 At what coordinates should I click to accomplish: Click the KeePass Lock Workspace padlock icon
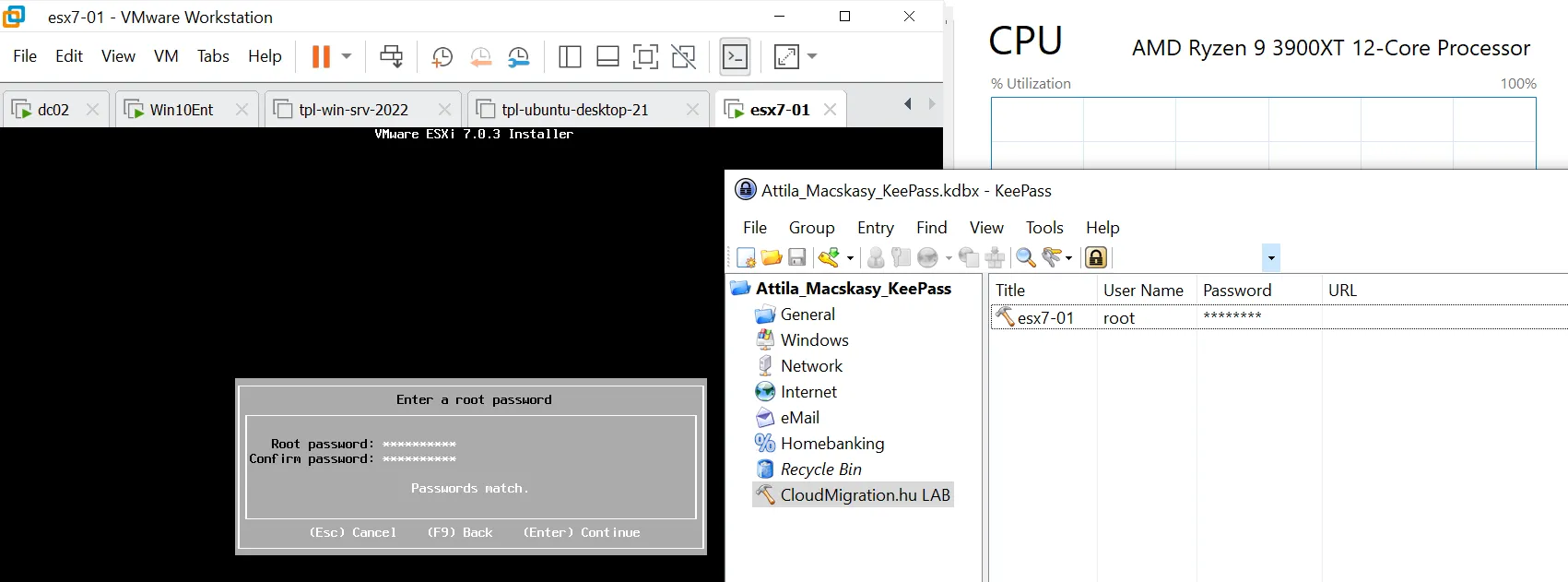click(x=1096, y=257)
